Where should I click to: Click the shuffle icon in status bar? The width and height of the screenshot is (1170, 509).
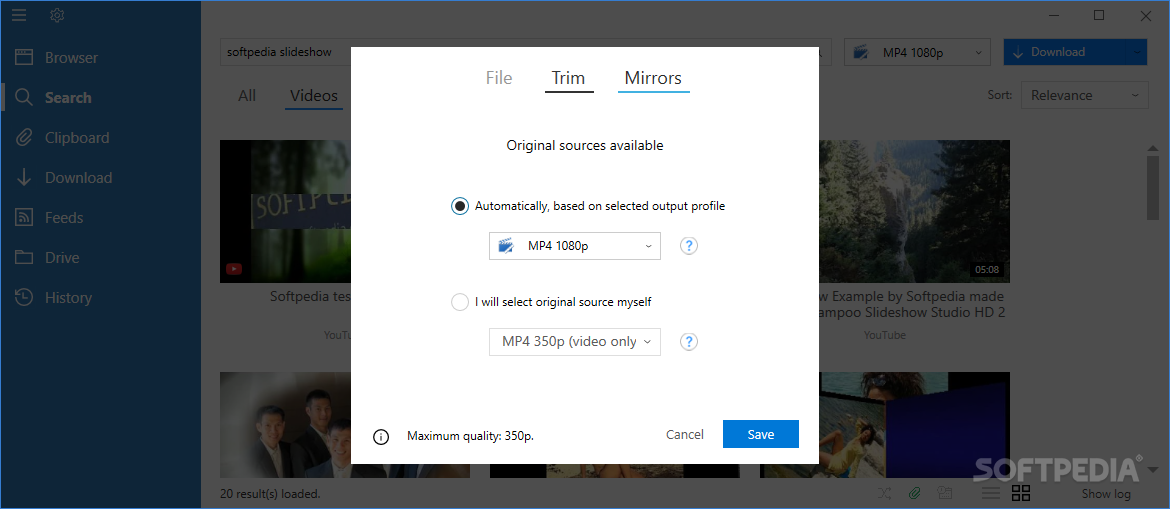coord(885,493)
